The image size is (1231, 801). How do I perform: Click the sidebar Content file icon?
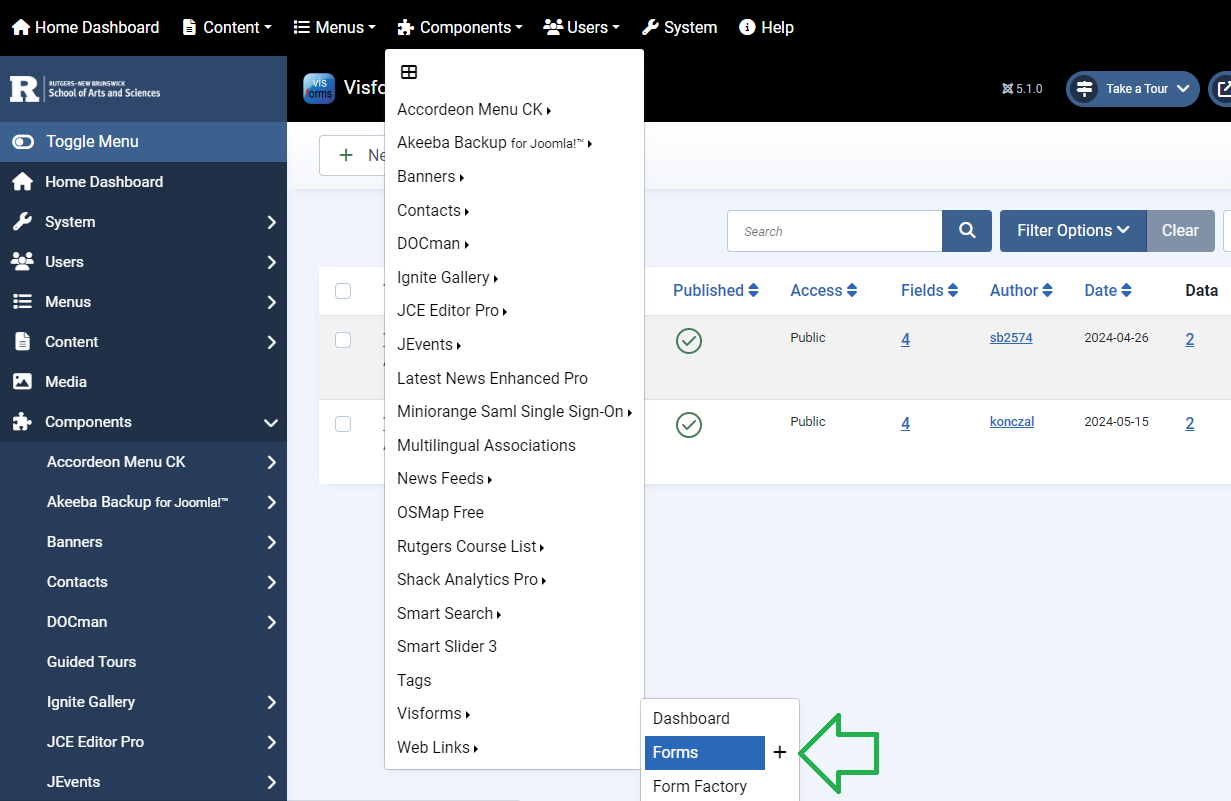click(x=22, y=342)
